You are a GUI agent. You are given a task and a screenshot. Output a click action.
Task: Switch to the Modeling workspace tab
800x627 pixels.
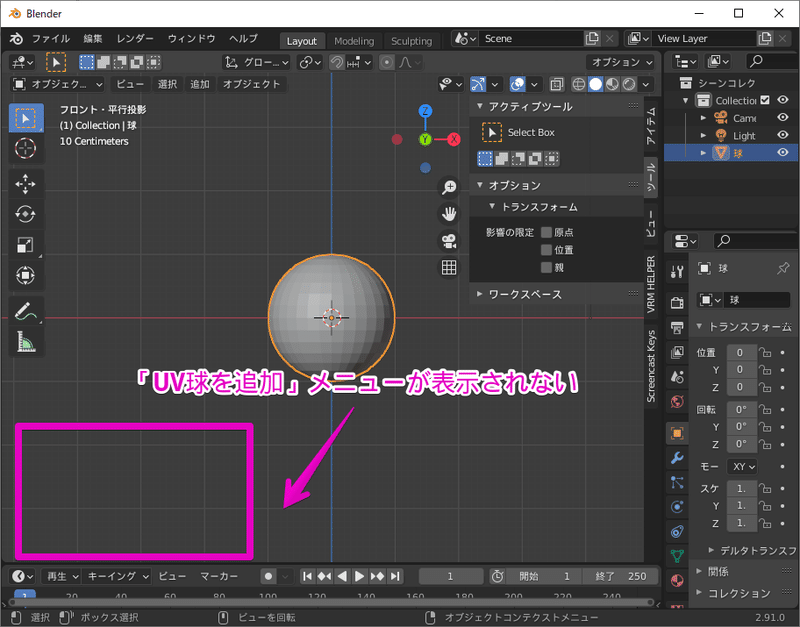[x=354, y=41]
